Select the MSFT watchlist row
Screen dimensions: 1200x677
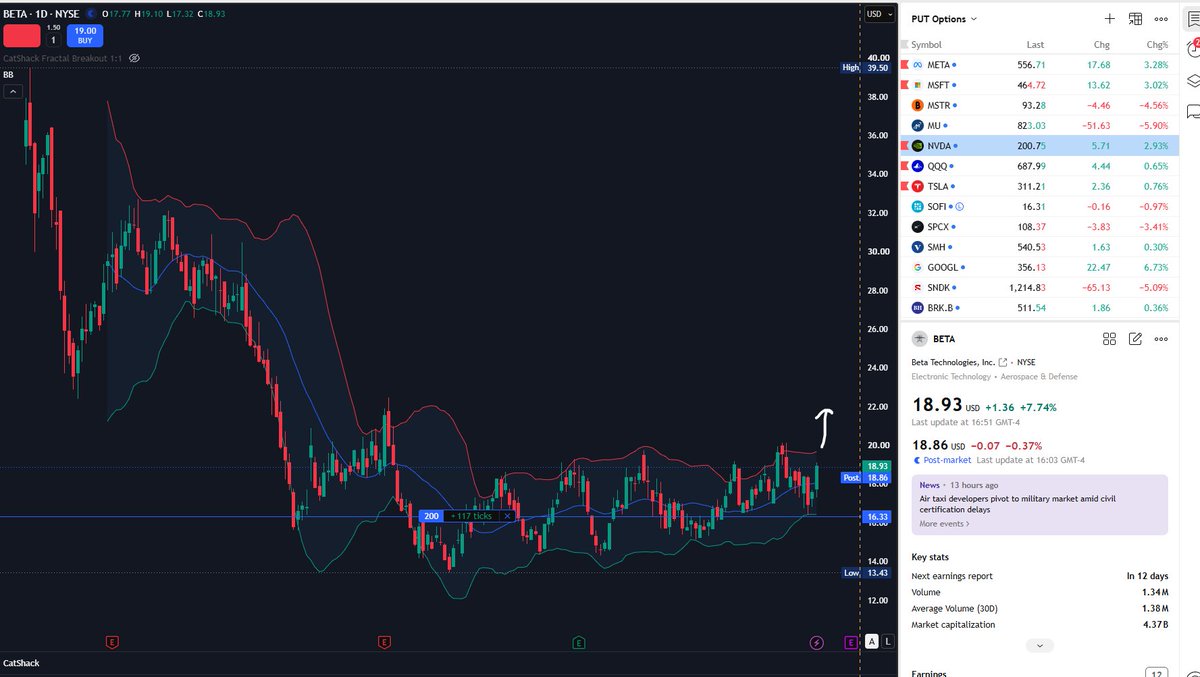pyautogui.click(x=1040, y=85)
